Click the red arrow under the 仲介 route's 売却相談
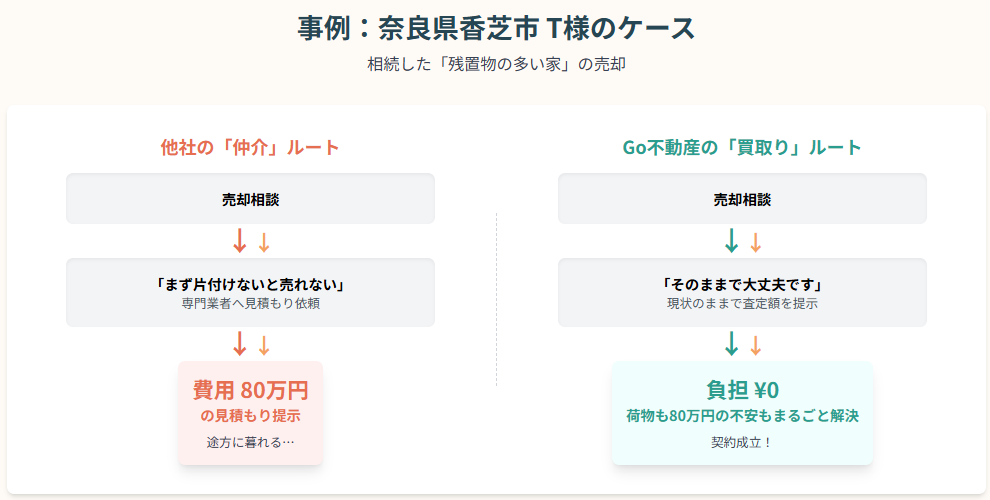The height and width of the screenshot is (500, 990). [x=239, y=241]
